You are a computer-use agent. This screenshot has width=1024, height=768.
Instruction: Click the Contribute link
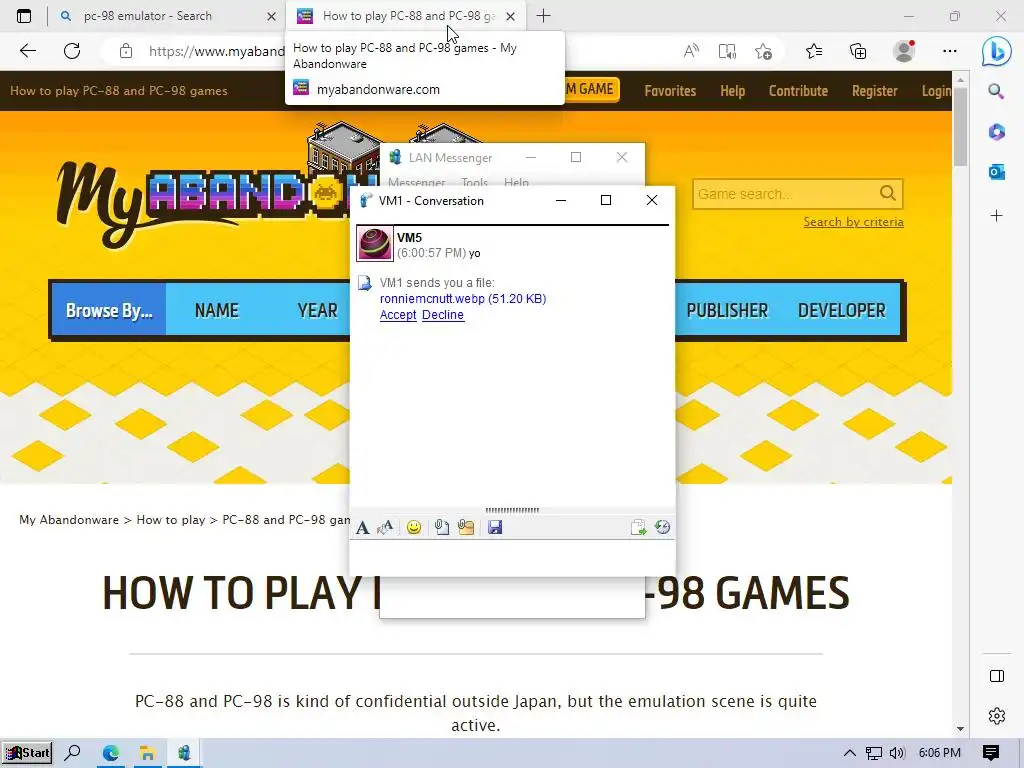pos(798,91)
